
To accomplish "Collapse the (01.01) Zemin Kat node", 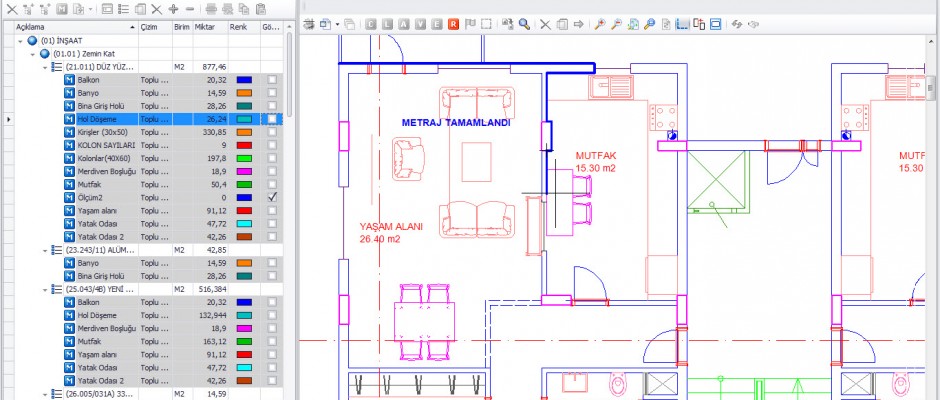I will click(x=33, y=54).
